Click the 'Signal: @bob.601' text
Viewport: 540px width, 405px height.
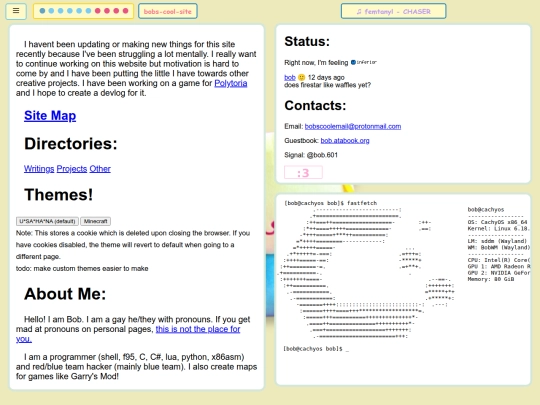coord(311,155)
